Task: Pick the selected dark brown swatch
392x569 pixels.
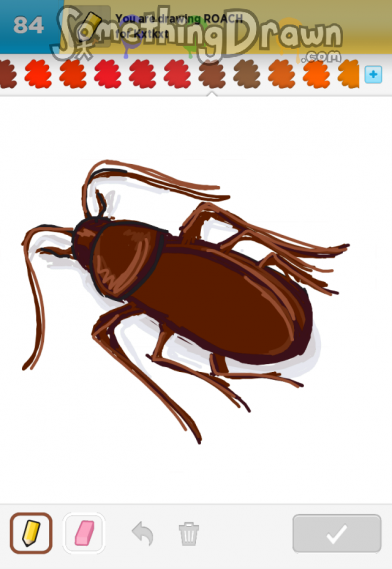Action: 212,74
